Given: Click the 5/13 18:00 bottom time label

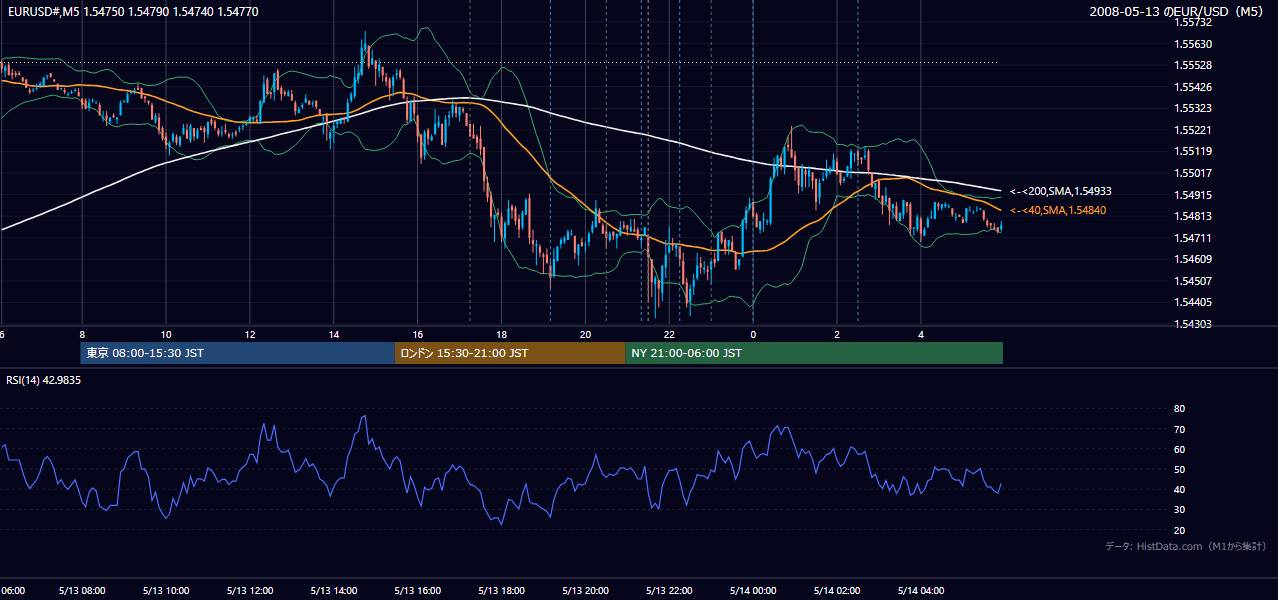Looking at the screenshot, I should click(x=502, y=590).
